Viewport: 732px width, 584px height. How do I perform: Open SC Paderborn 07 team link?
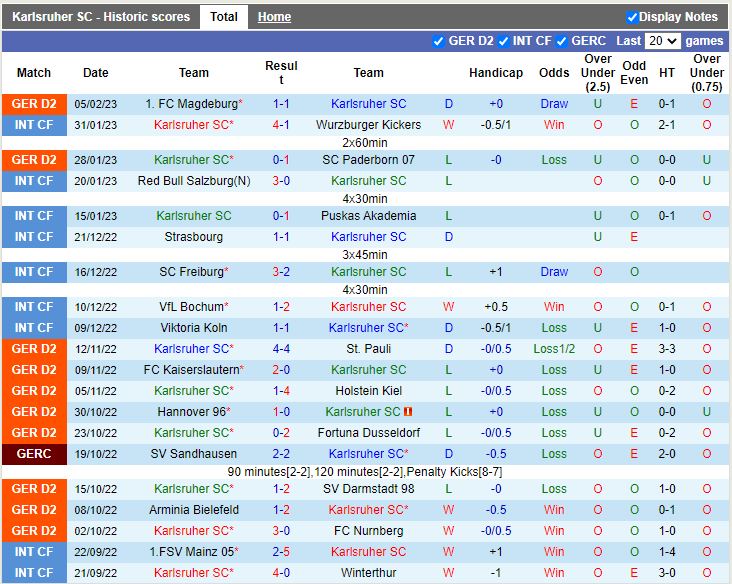(368, 160)
